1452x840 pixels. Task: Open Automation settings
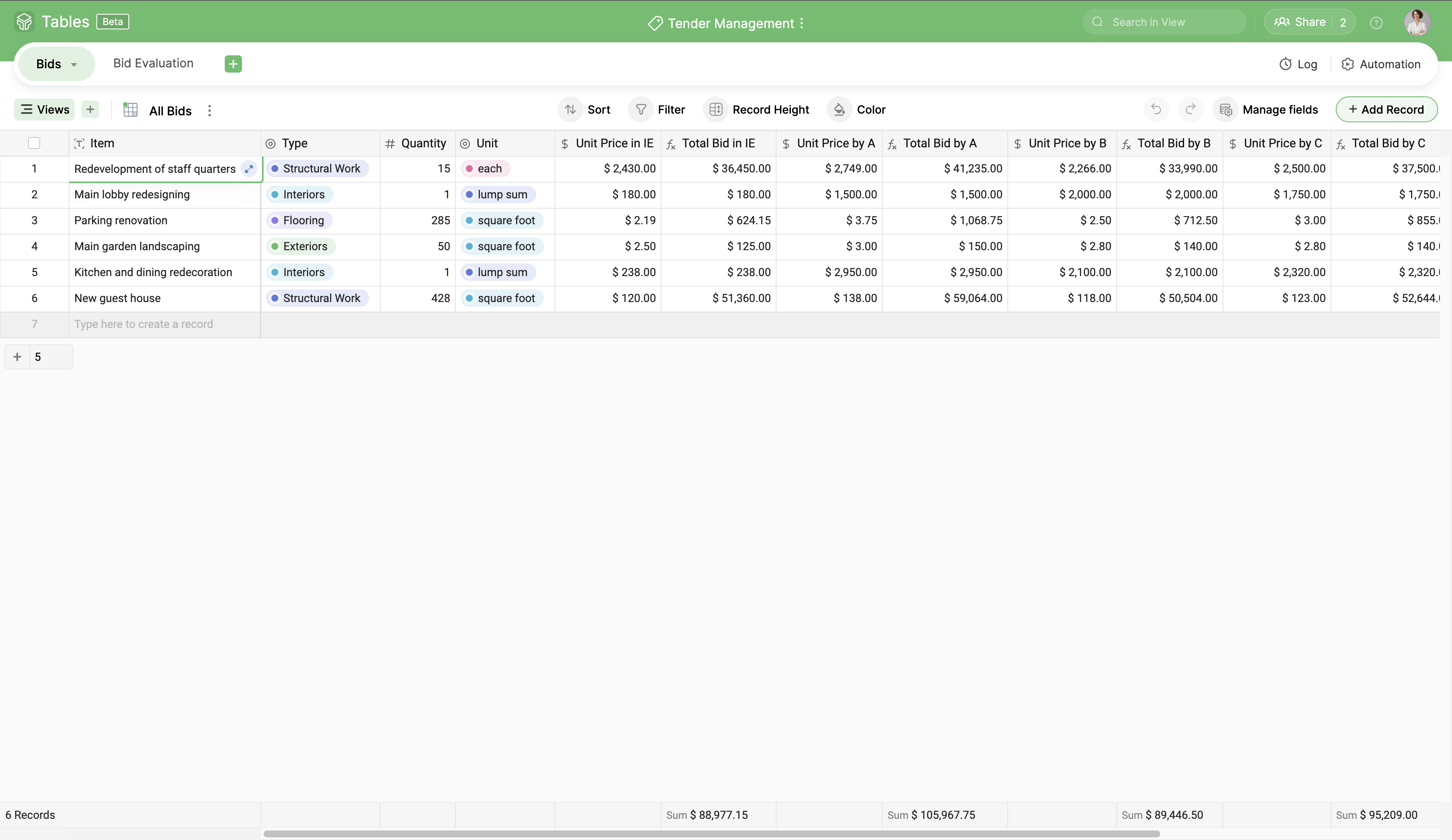pyautogui.click(x=1381, y=64)
